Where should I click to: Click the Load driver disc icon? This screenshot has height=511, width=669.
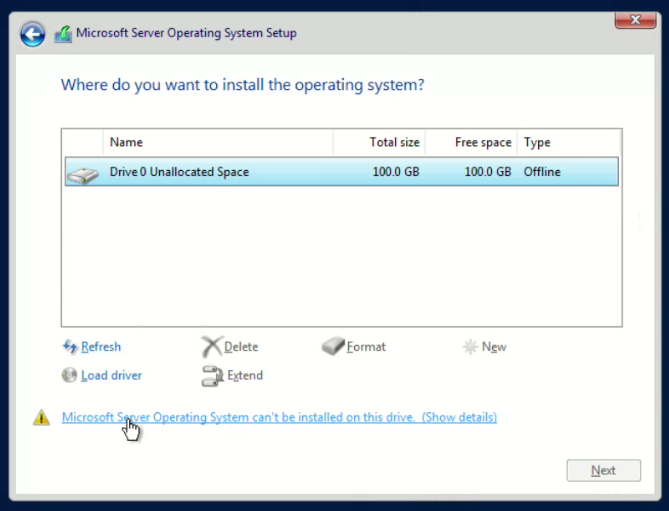(70, 375)
